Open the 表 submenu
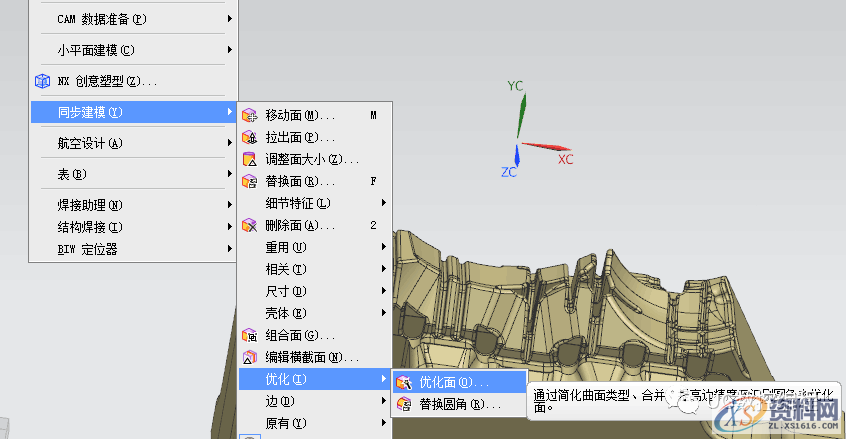The height and width of the screenshot is (439, 846). 133,174
